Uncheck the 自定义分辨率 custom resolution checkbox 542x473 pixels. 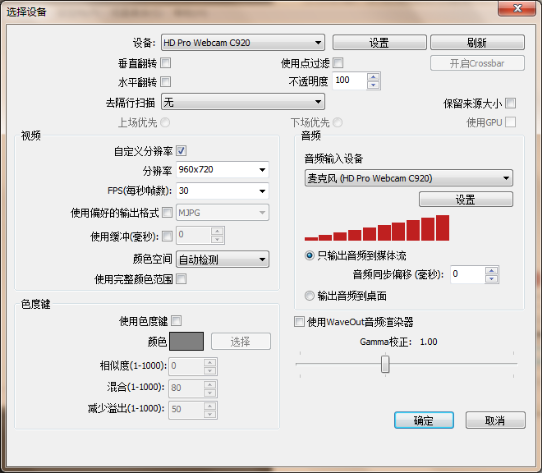coord(181,150)
